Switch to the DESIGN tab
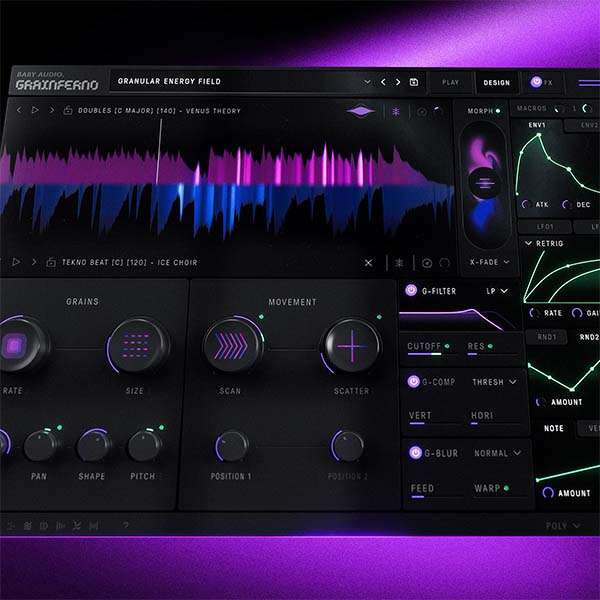The height and width of the screenshot is (600, 600). point(496,83)
